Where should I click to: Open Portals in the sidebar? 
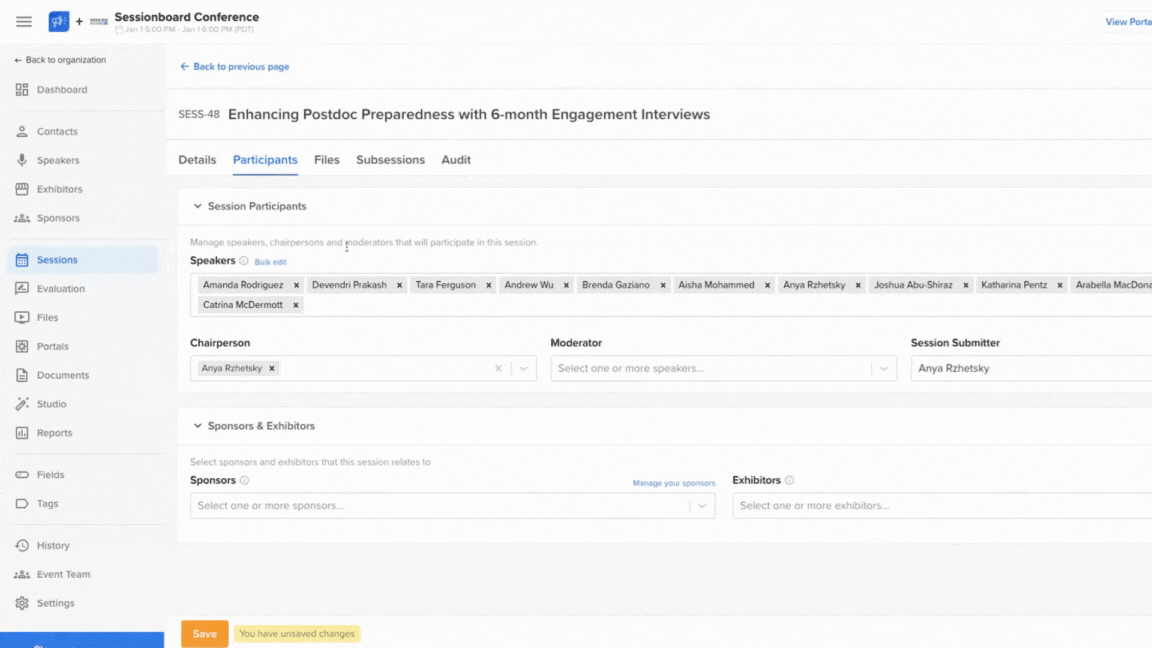tap(52, 346)
